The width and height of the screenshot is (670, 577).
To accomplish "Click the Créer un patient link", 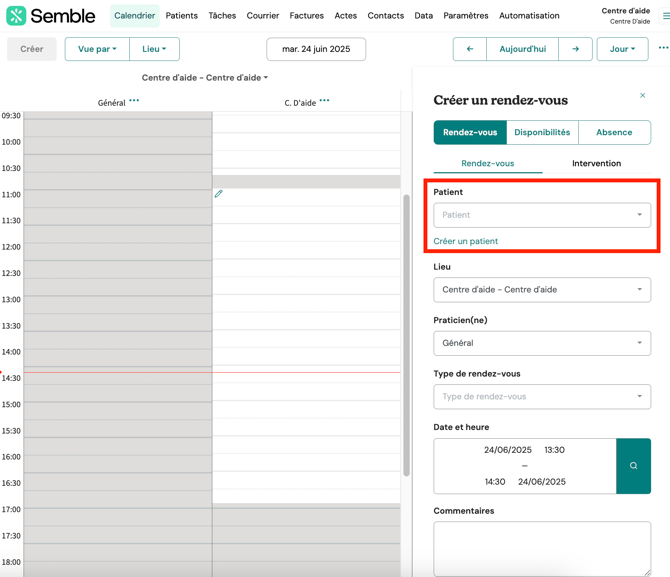I will (465, 241).
